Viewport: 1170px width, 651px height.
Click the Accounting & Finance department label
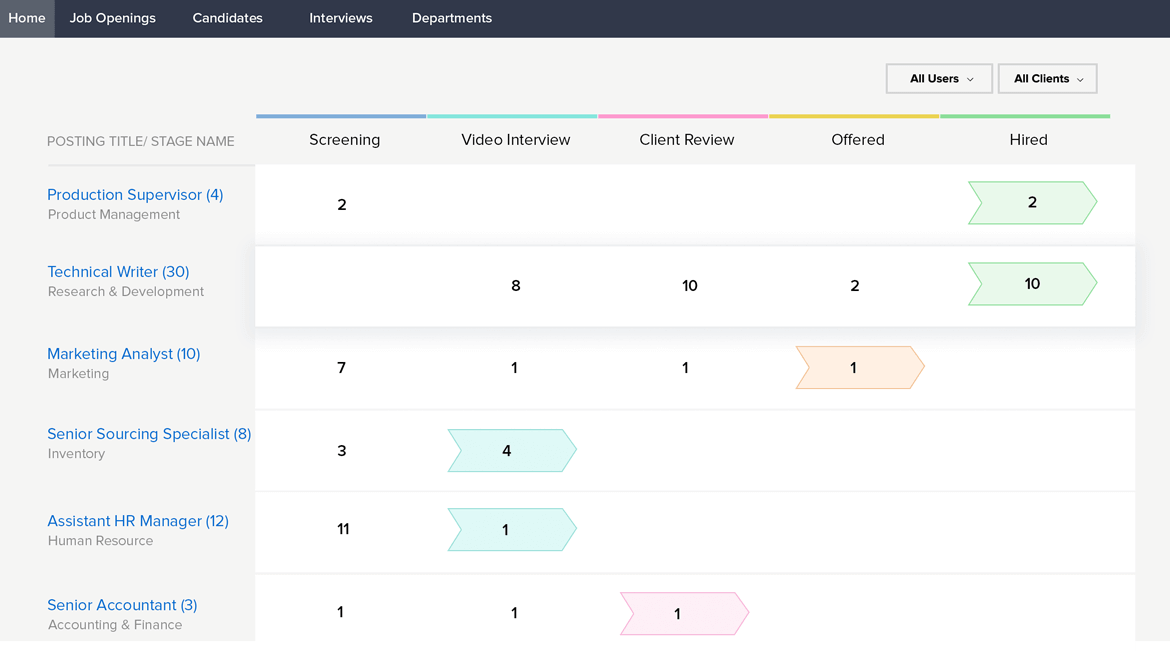tap(115, 625)
